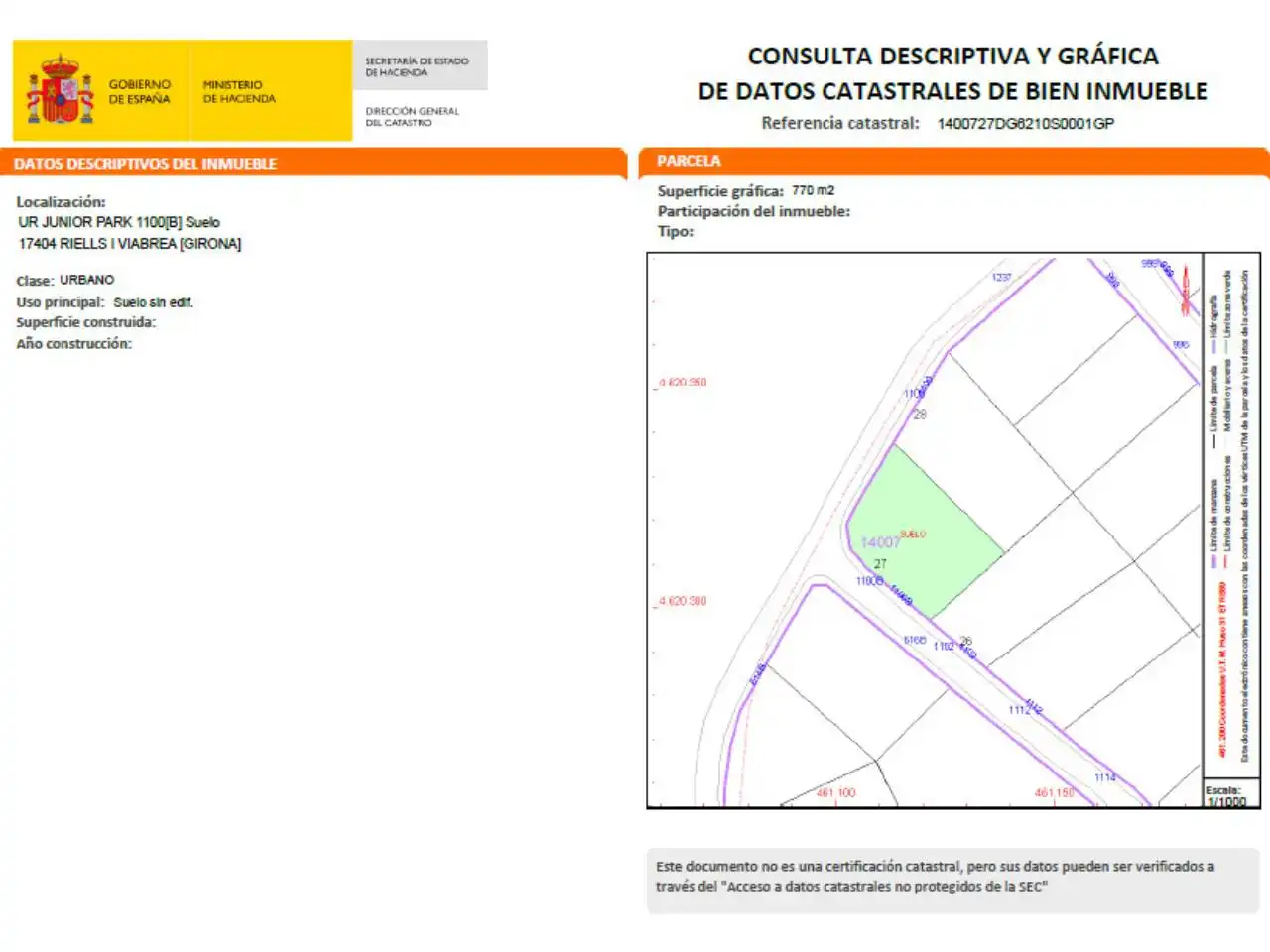1270x952 pixels.
Task: Click the "Año construcción:" label
Action: (73, 344)
